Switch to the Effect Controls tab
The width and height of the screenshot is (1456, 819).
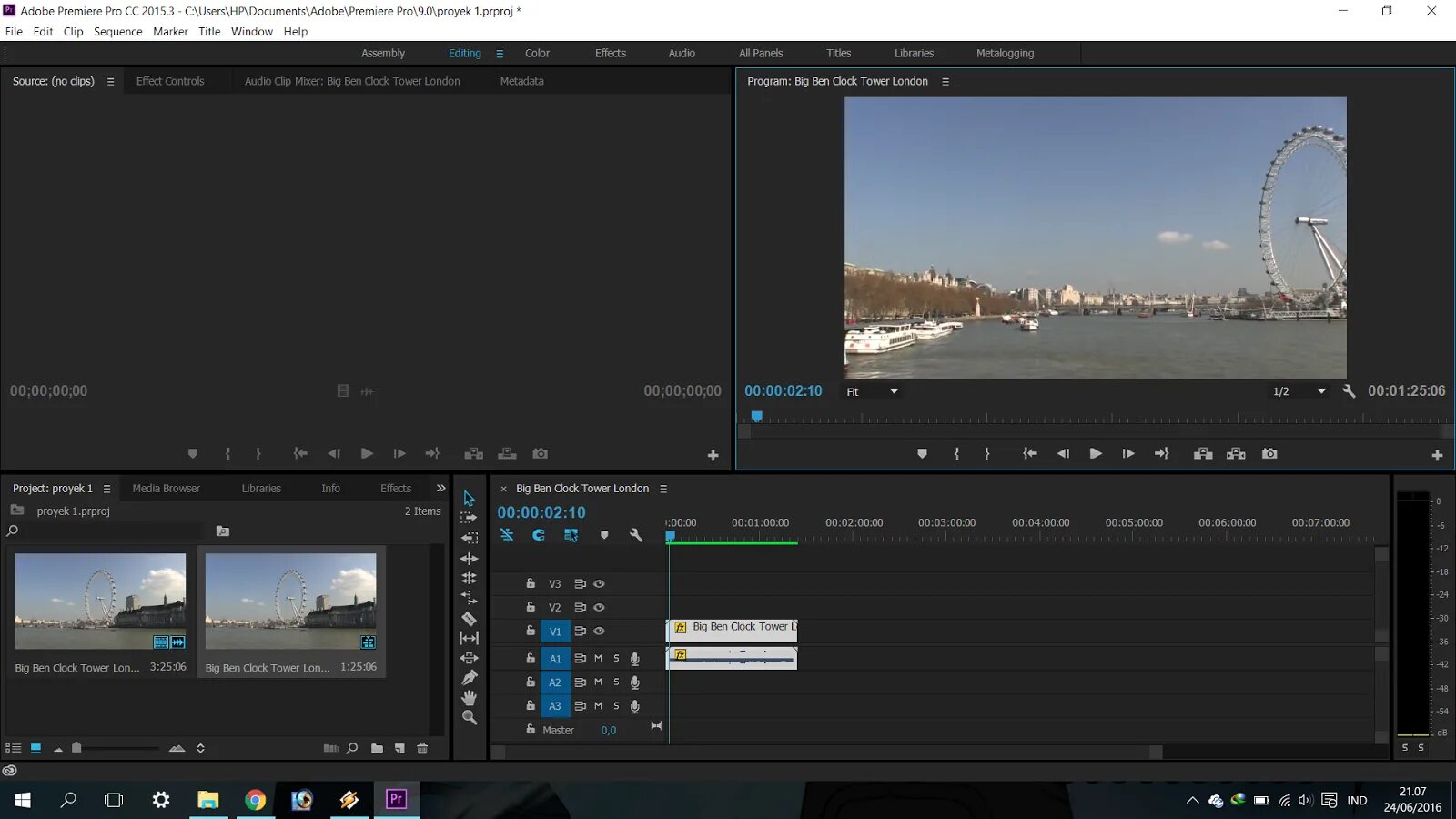tap(170, 81)
